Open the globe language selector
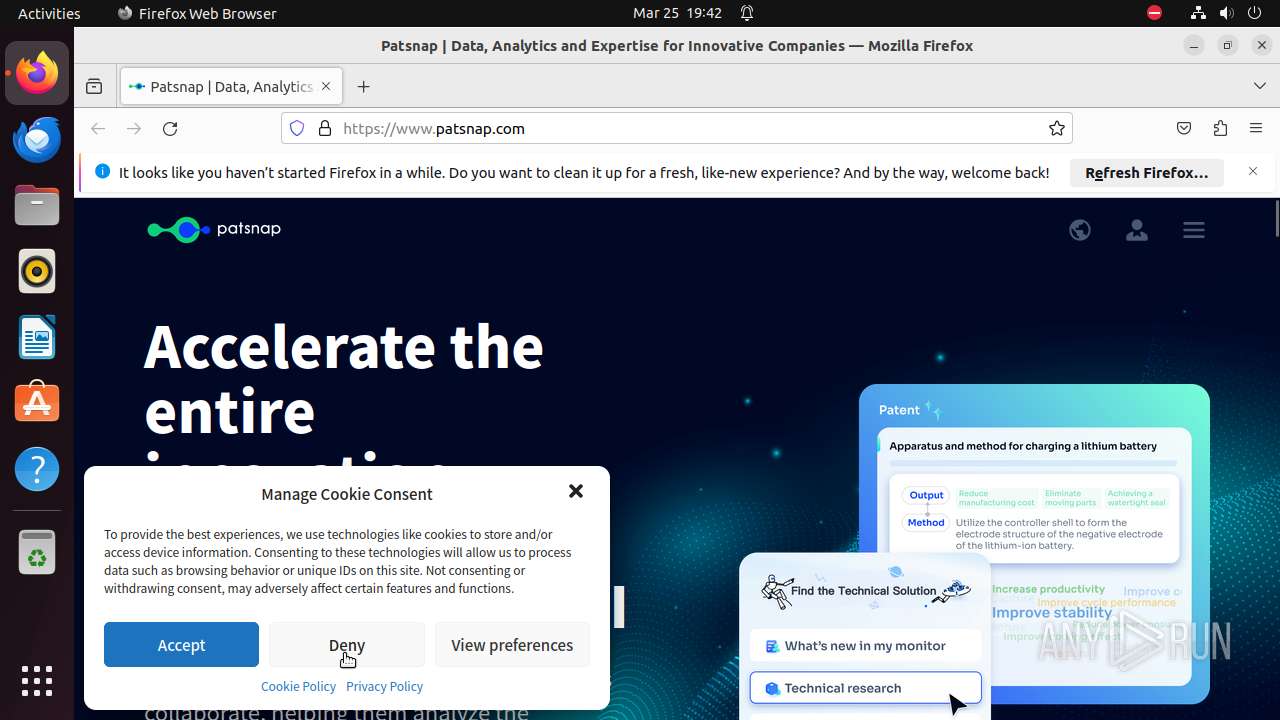The width and height of the screenshot is (1280, 720). 1080,230
